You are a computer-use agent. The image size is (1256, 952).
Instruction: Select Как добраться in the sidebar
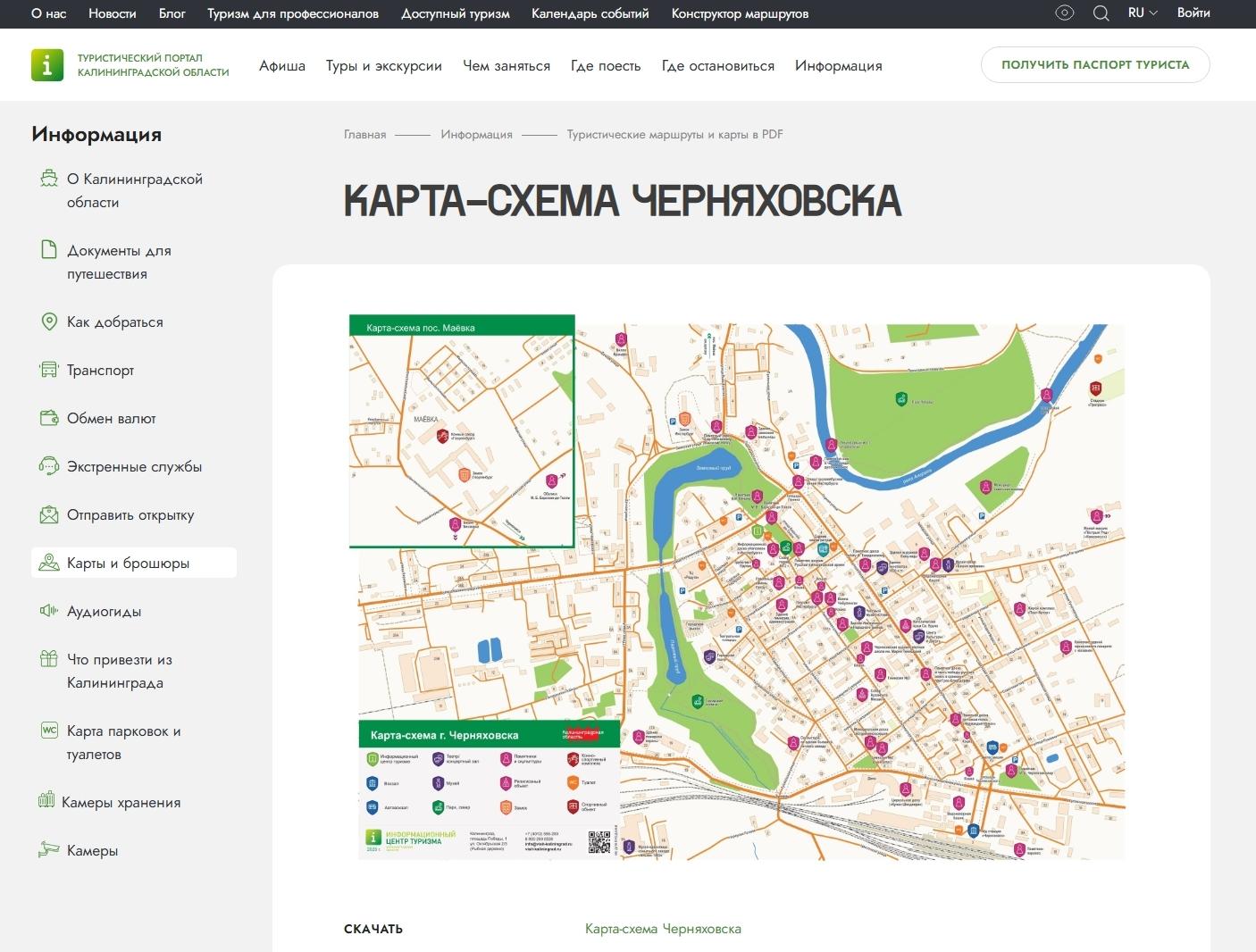click(x=115, y=322)
